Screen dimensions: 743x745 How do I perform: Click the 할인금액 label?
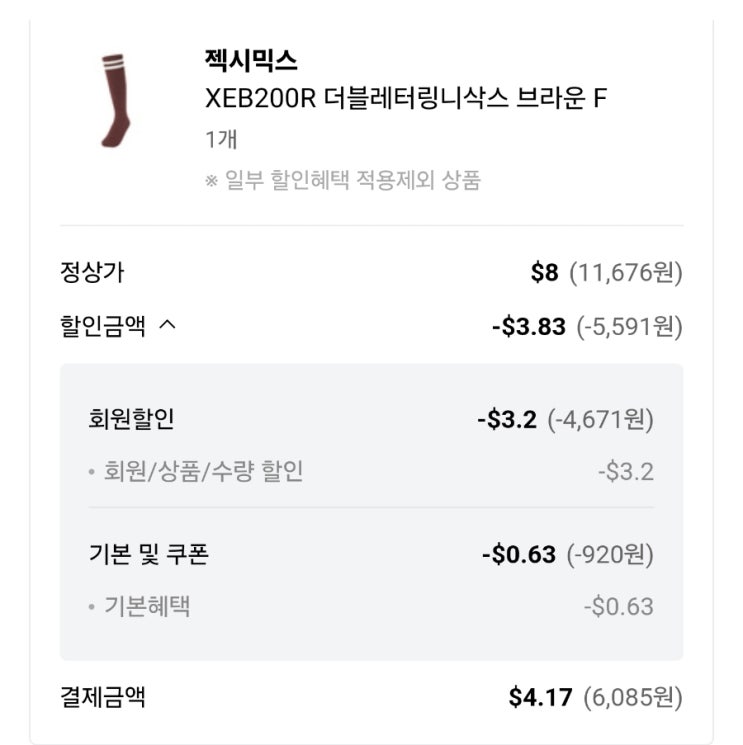[x=102, y=326]
